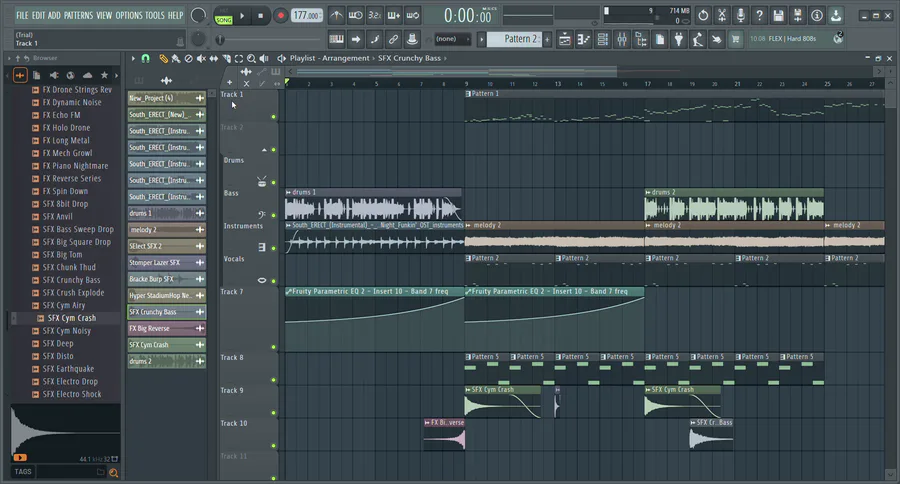Screen dimensions: 900x484
Task: Select the Slip tool in playlist toolbar
Action: 214,59
